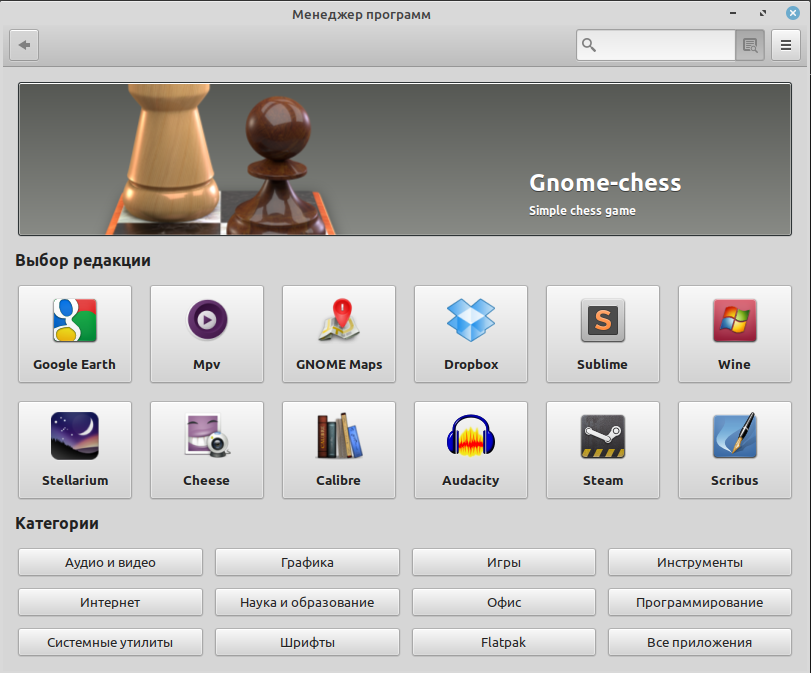This screenshot has width=811, height=673.
Task: Click the Audacity headphones icon
Action: click(x=471, y=437)
